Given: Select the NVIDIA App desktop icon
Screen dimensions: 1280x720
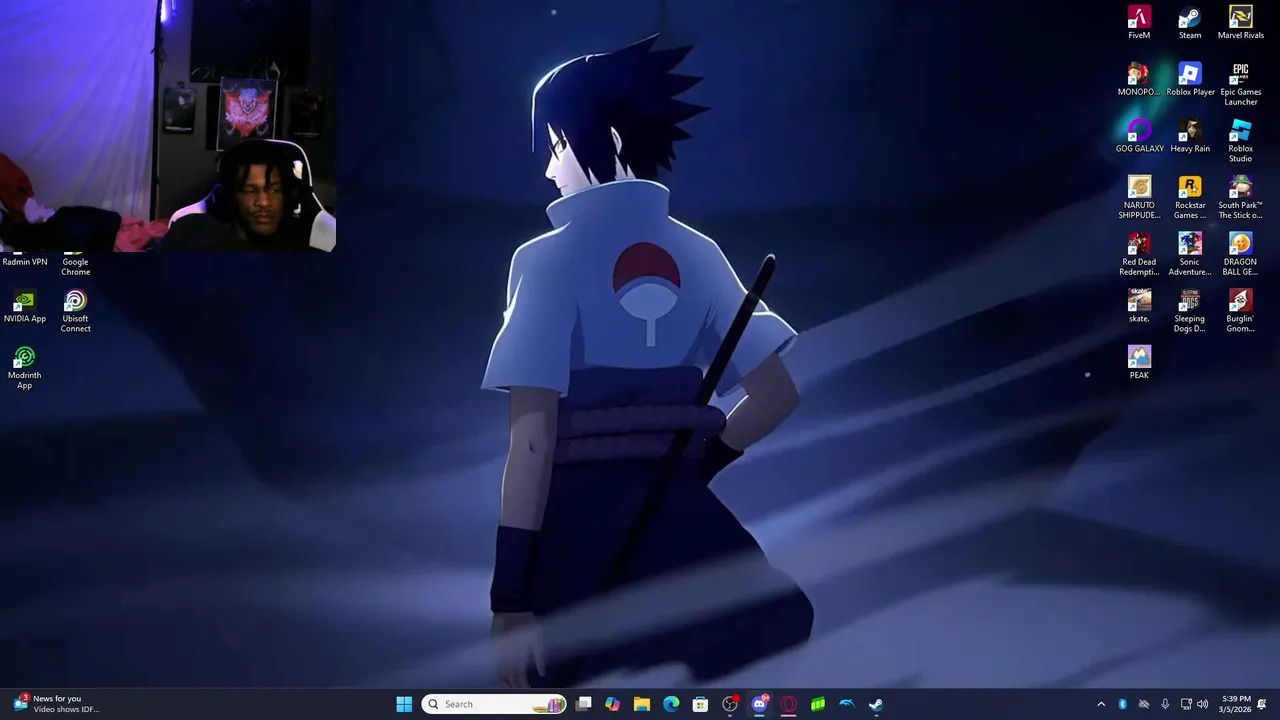Looking at the screenshot, I should click(25, 306).
